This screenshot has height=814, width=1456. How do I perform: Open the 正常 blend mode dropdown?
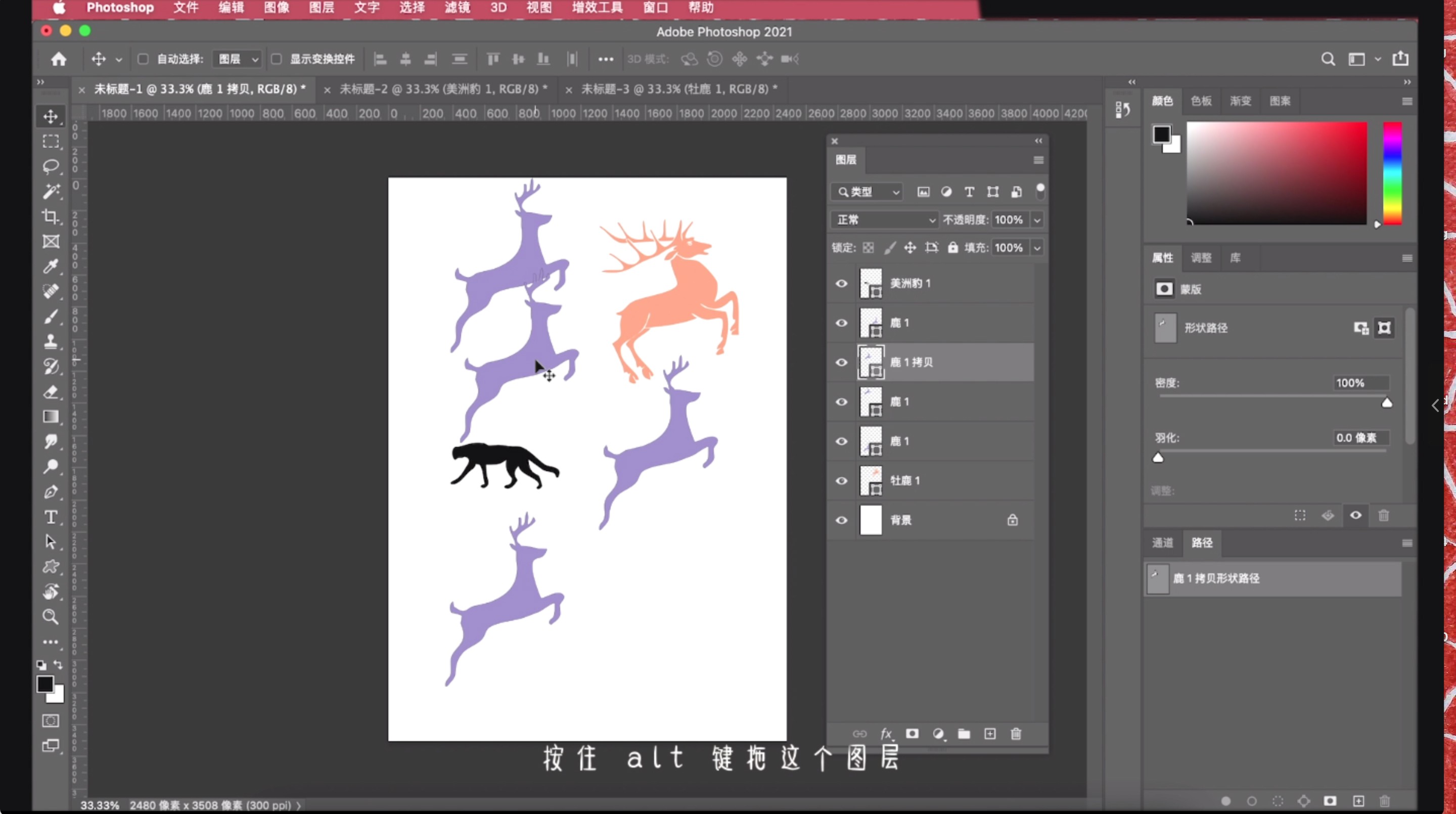tap(884, 220)
